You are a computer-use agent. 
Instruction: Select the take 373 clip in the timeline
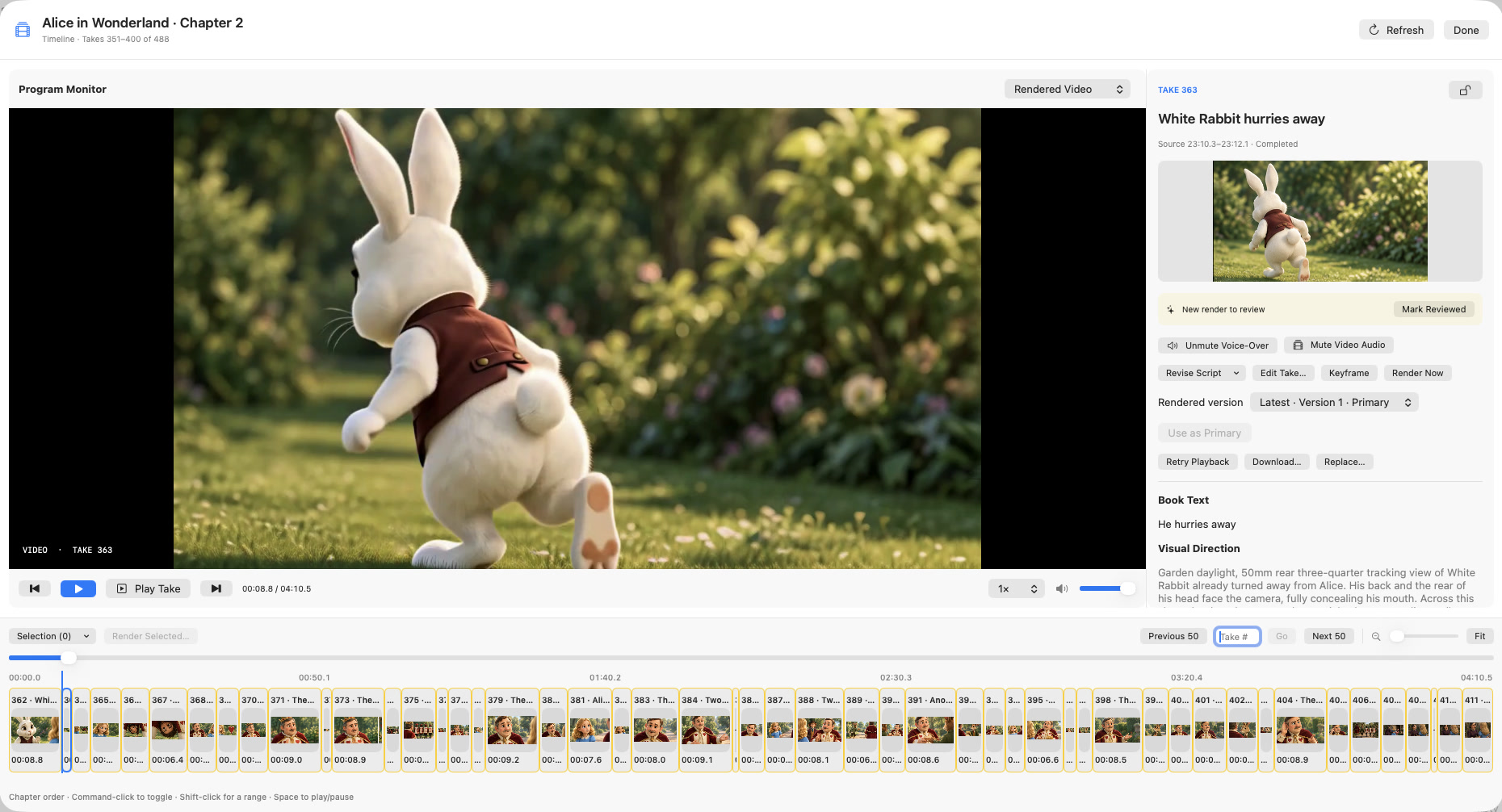coord(358,730)
